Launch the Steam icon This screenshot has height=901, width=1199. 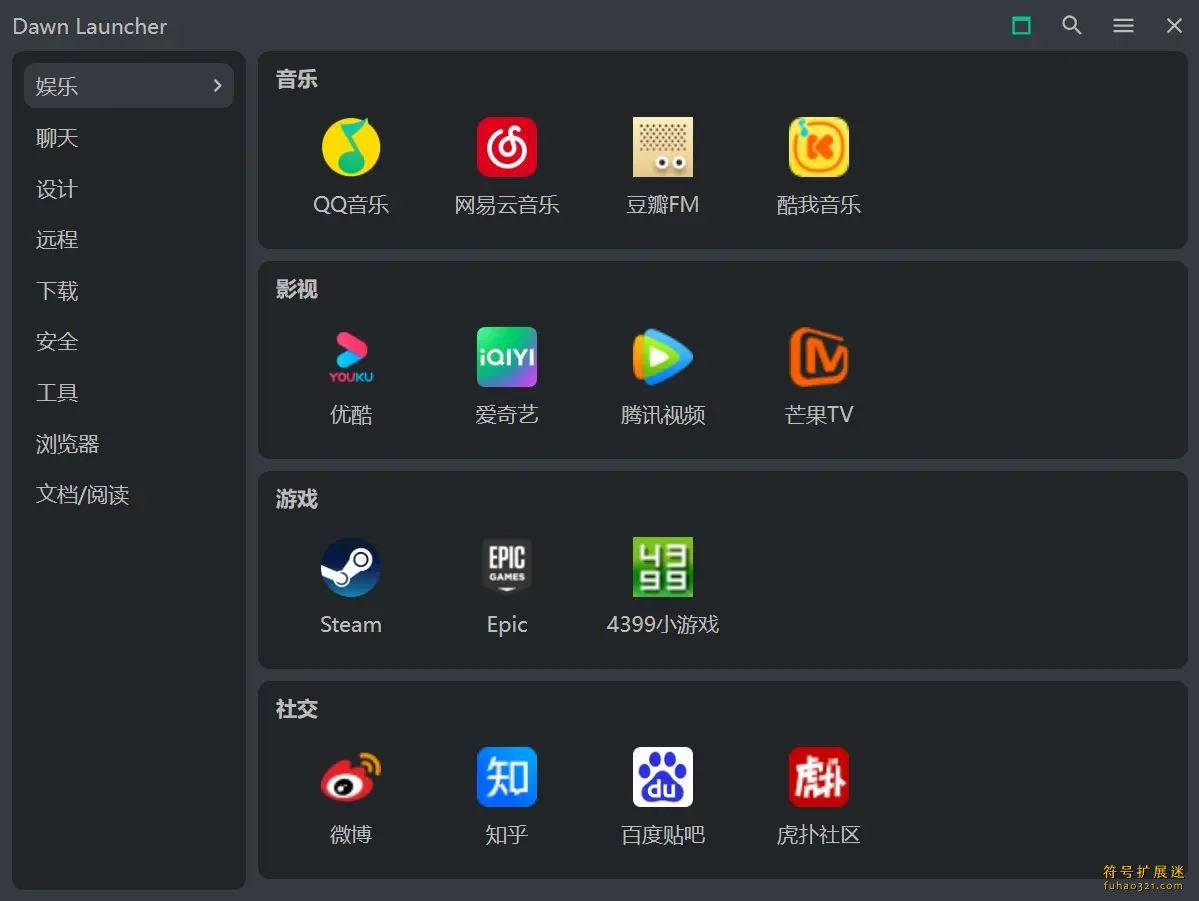tap(351, 567)
